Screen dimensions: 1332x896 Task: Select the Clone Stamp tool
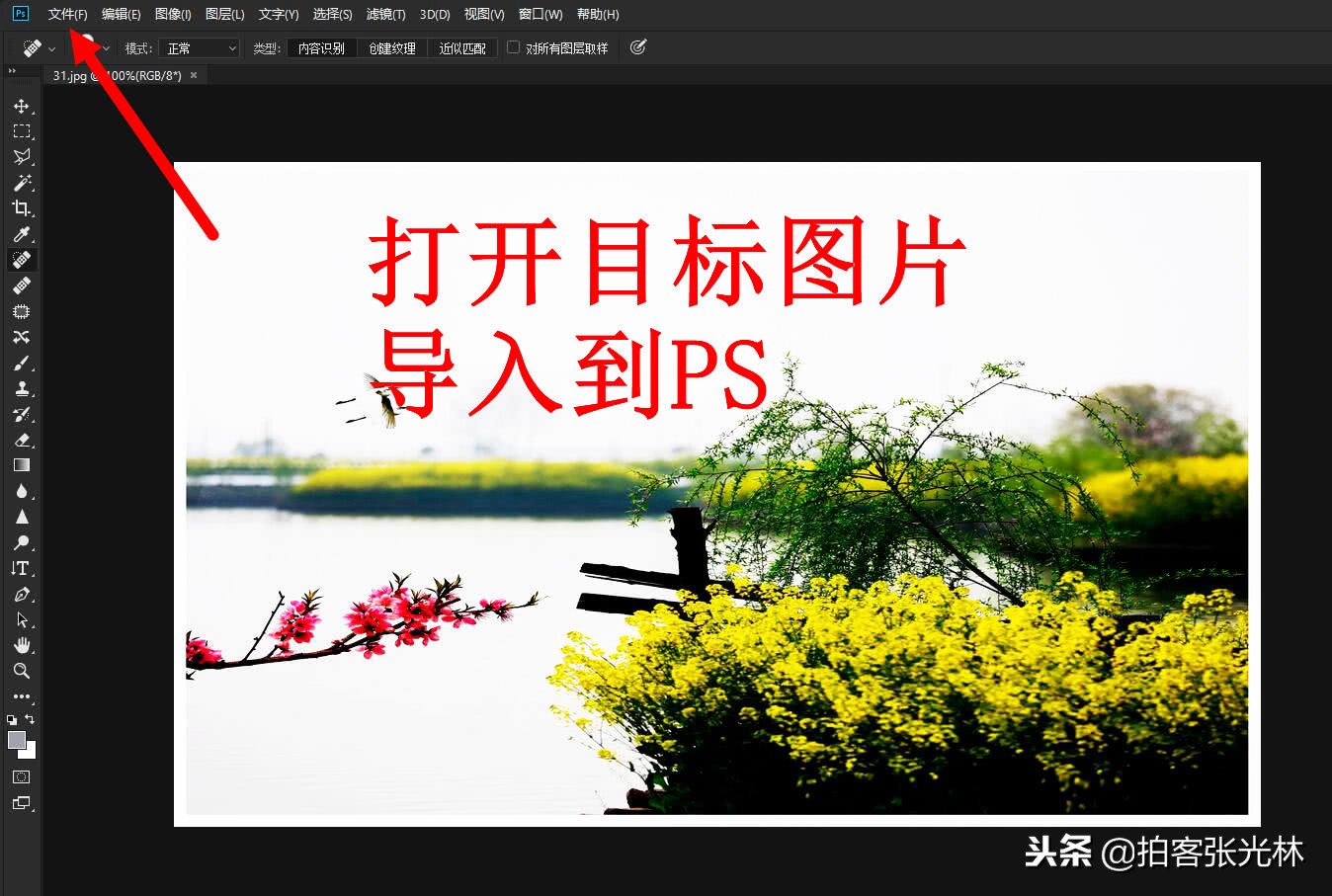pyautogui.click(x=21, y=388)
